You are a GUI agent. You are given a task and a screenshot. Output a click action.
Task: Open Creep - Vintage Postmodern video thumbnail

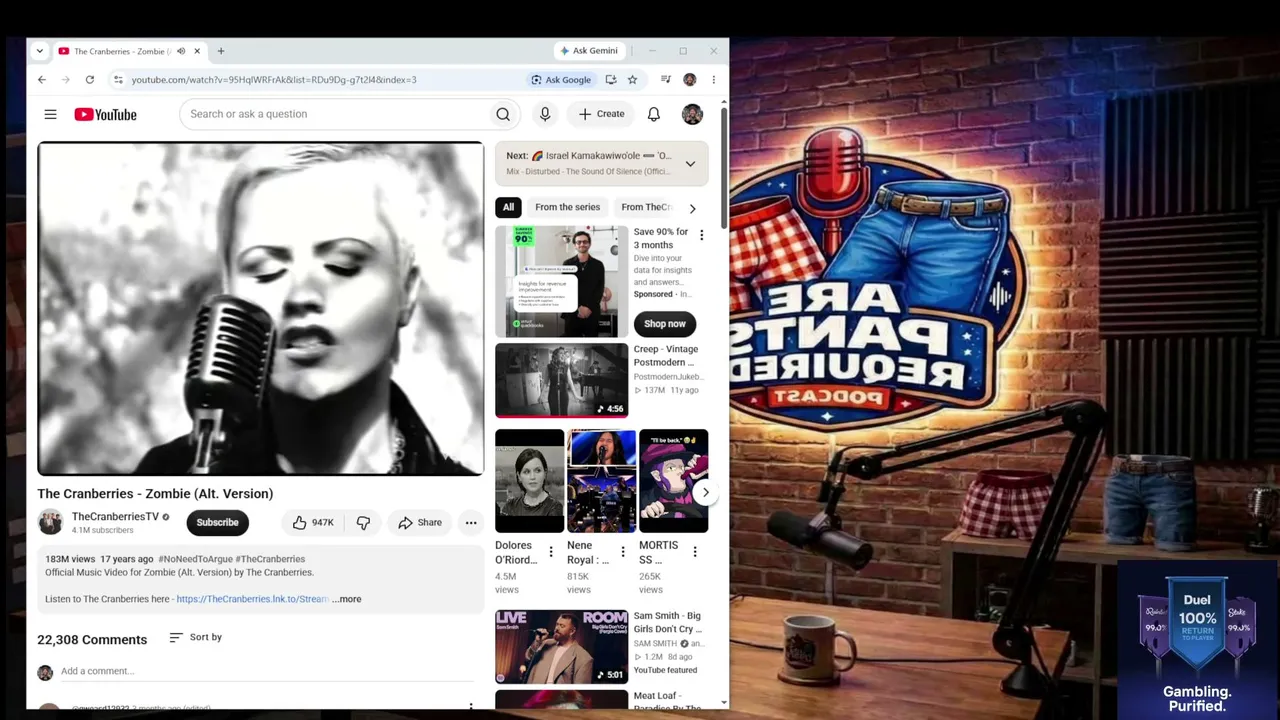[x=561, y=380]
